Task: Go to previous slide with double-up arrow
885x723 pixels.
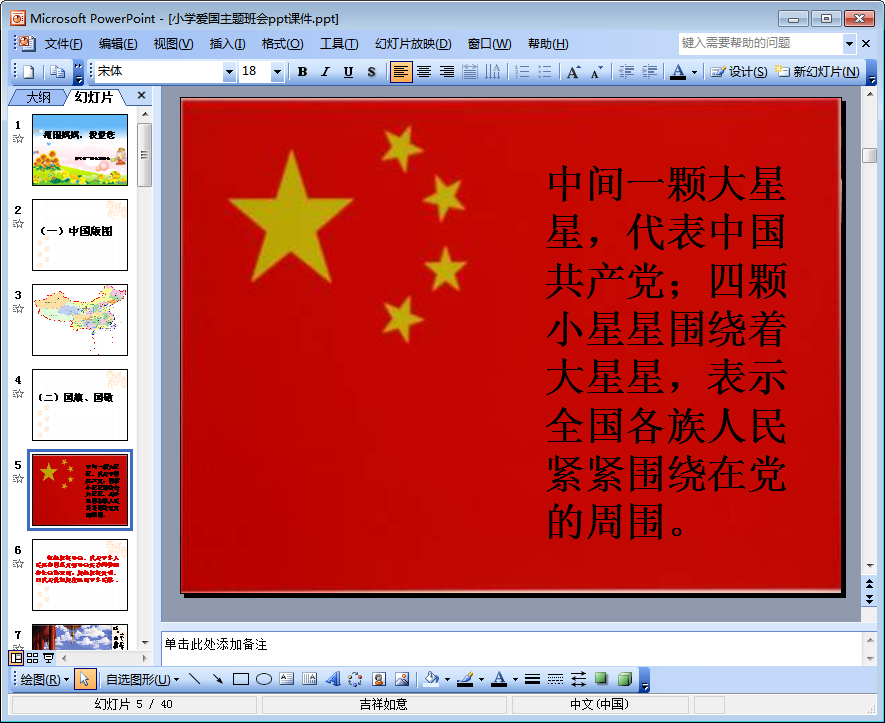Action: pos(869,584)
